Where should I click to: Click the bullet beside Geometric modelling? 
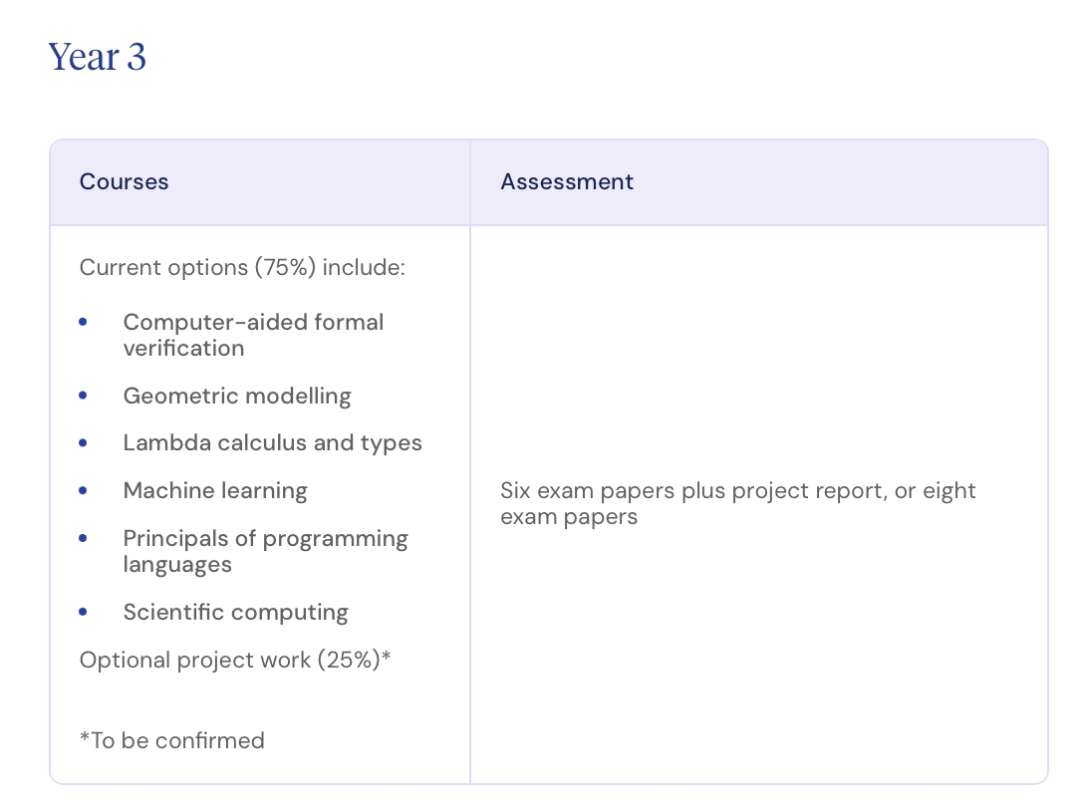coord(83,396)
